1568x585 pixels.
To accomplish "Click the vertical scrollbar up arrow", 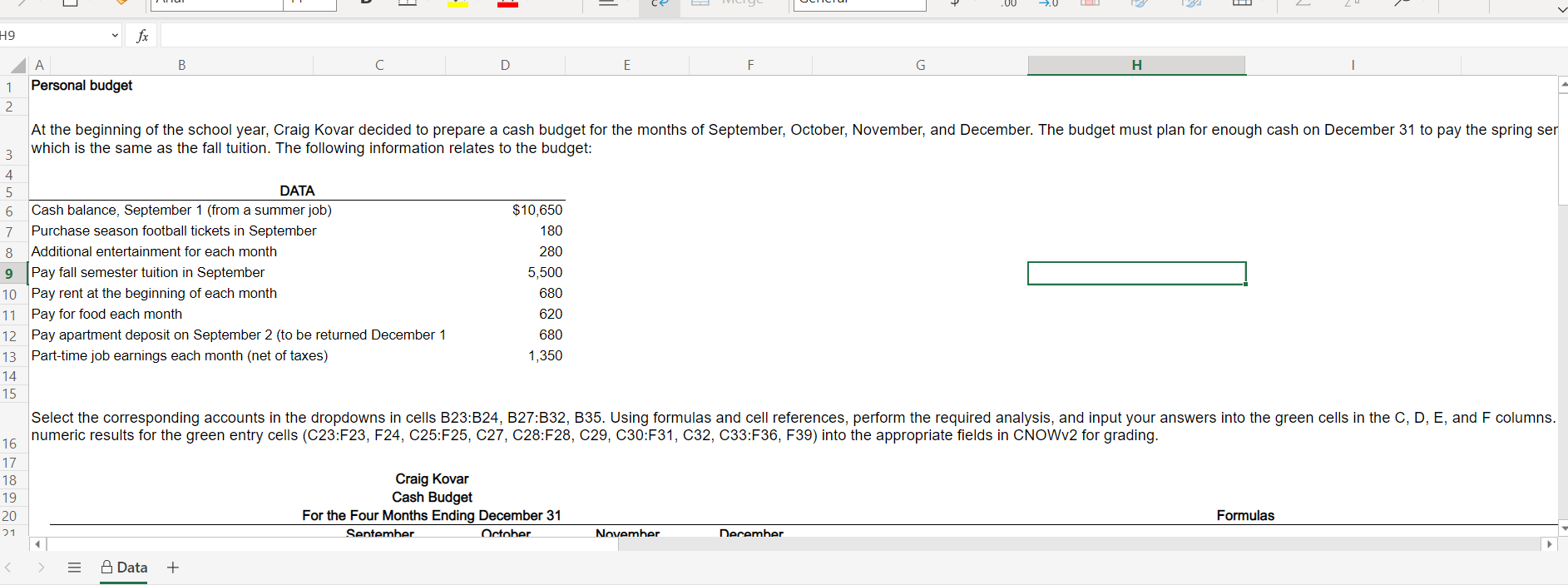I will (x=1563, y=84).
